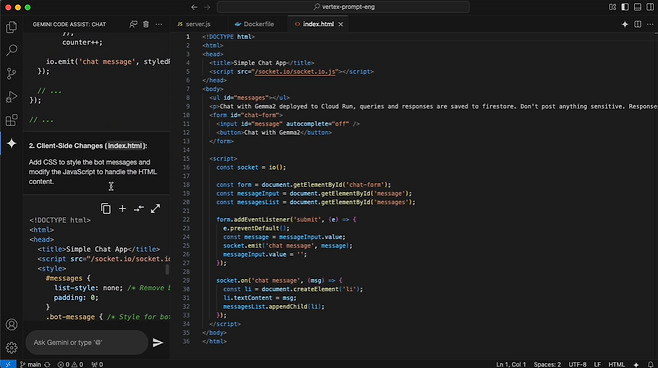658x368 pixels.
Task: Open Gemini chat panel more actions
Action: coord(159,24)
